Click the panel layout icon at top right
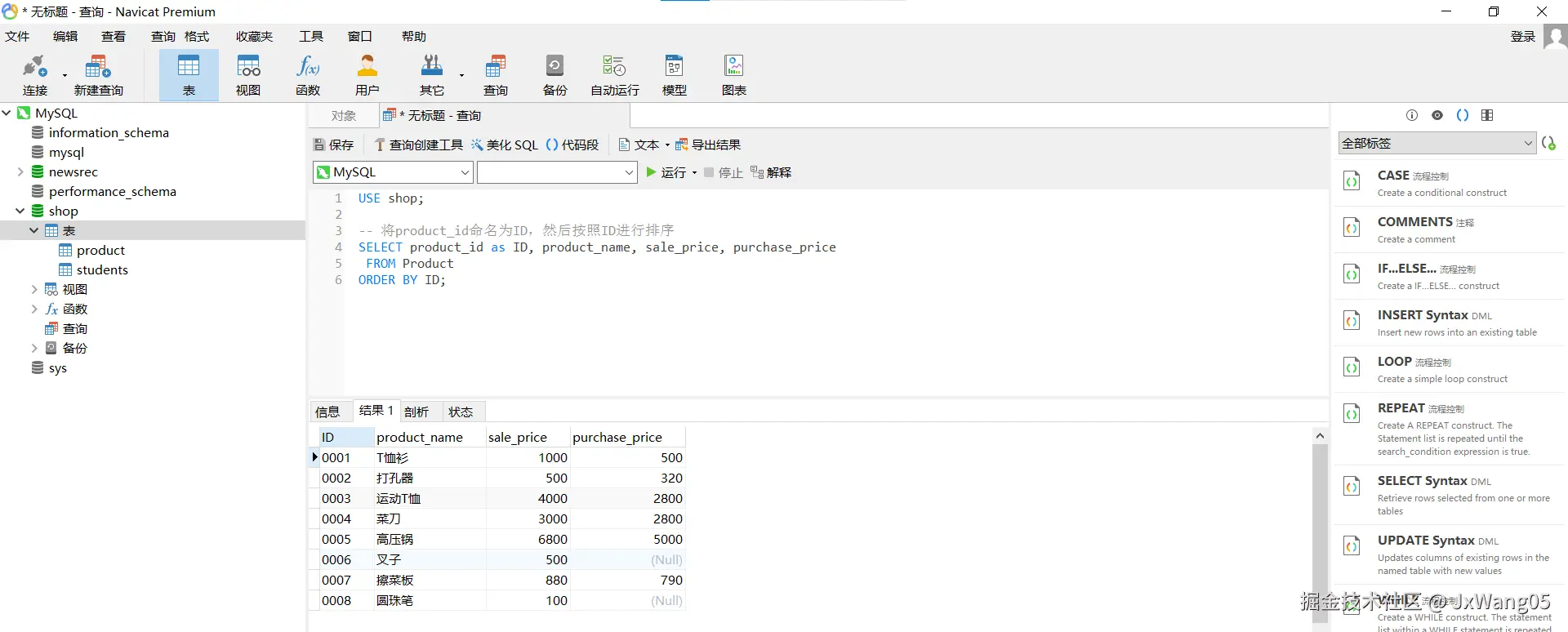Image resolution: width=1568 pixels, height=632 pixels. pyautogui.click(x=1487, y=115)
